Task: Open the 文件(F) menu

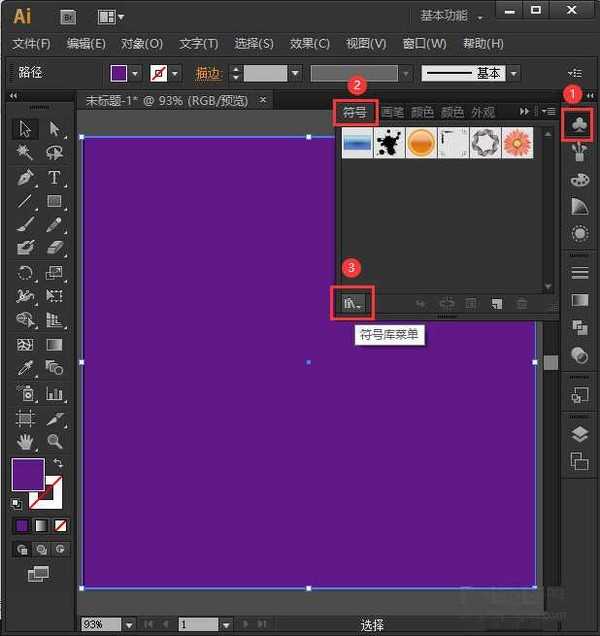Action: [31, 44]
